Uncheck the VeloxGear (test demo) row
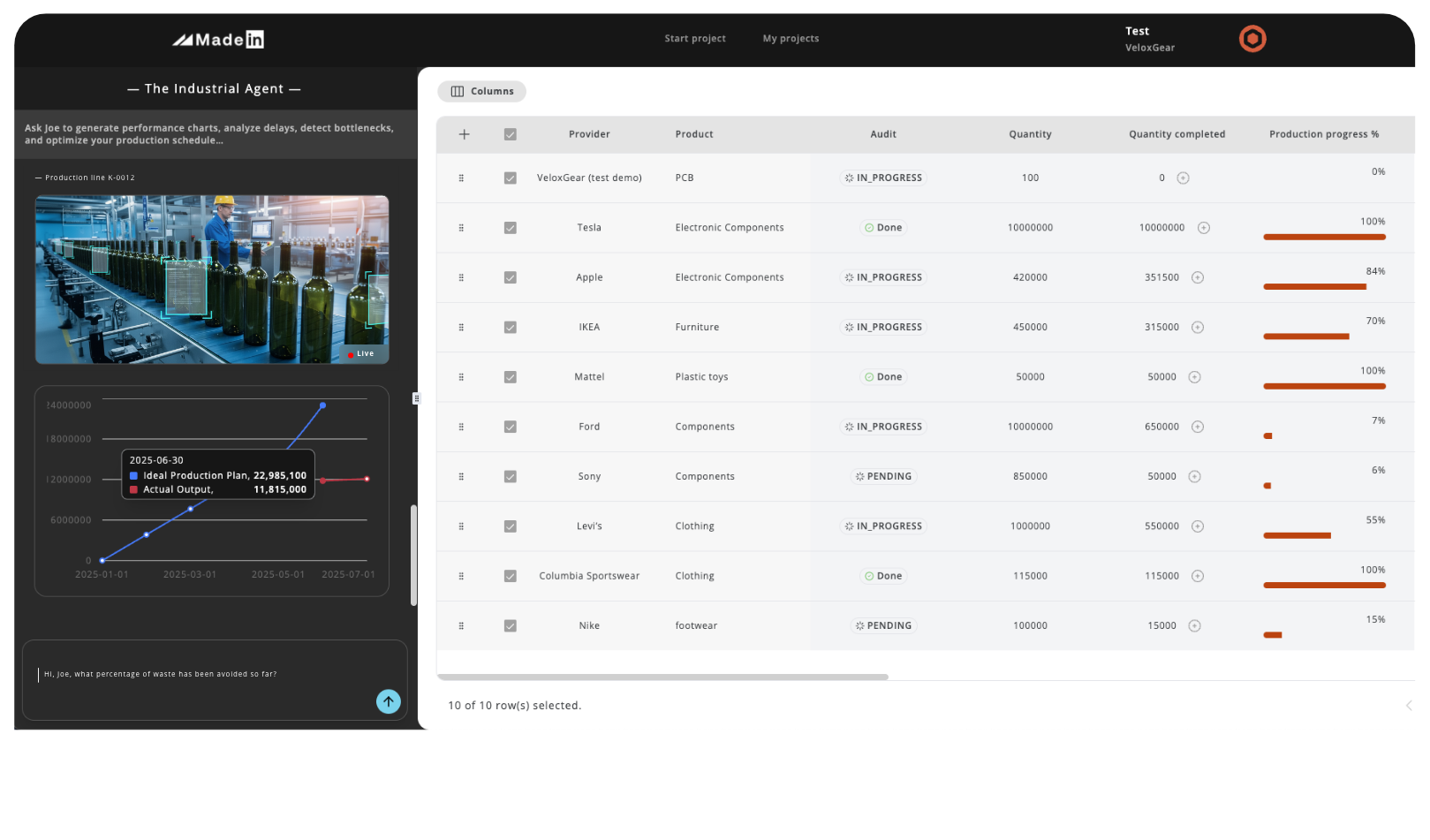1430x840 pixels. 511,178
